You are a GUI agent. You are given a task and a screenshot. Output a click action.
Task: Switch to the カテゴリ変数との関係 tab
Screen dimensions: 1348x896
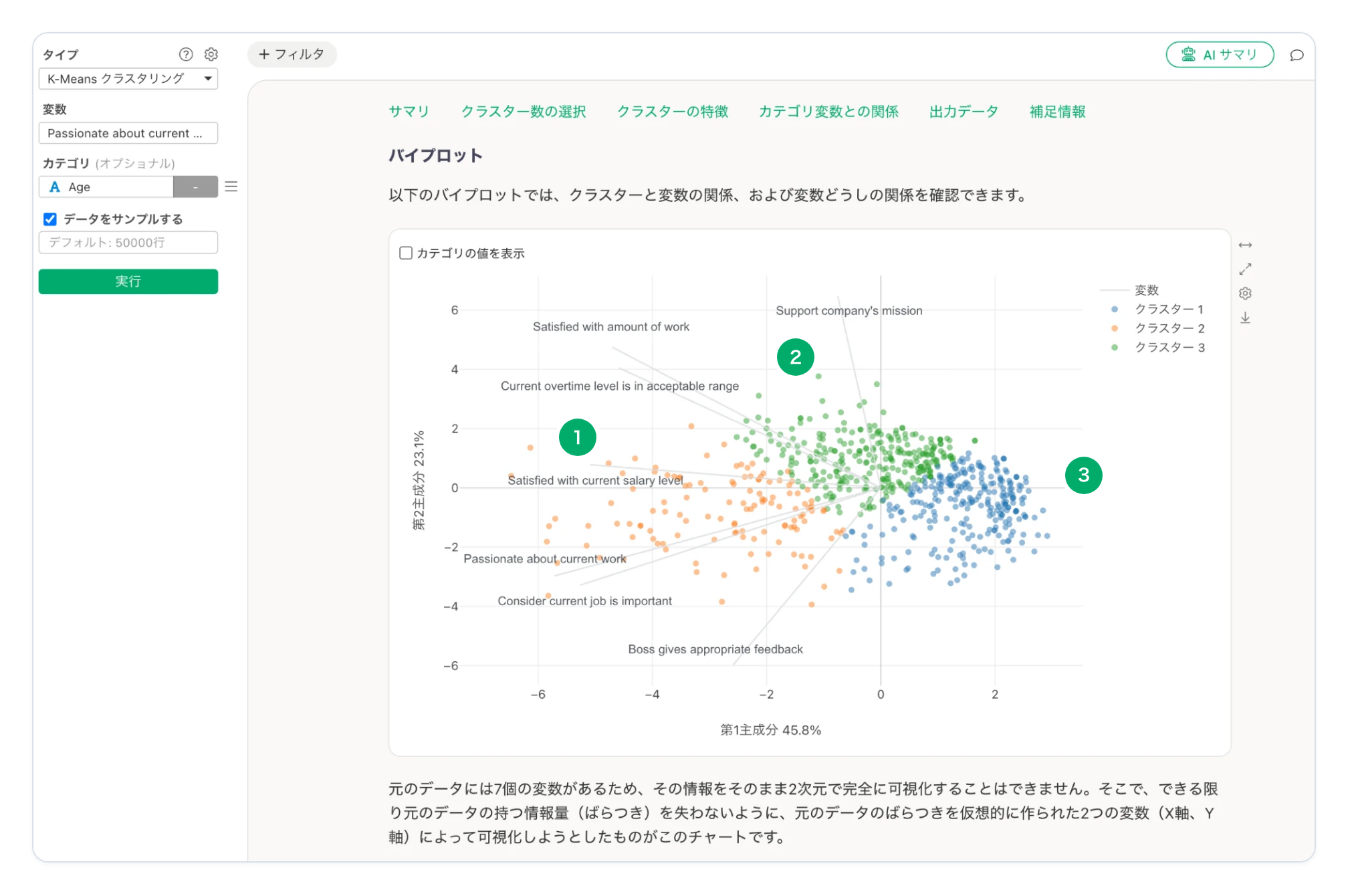pos(828,112)
